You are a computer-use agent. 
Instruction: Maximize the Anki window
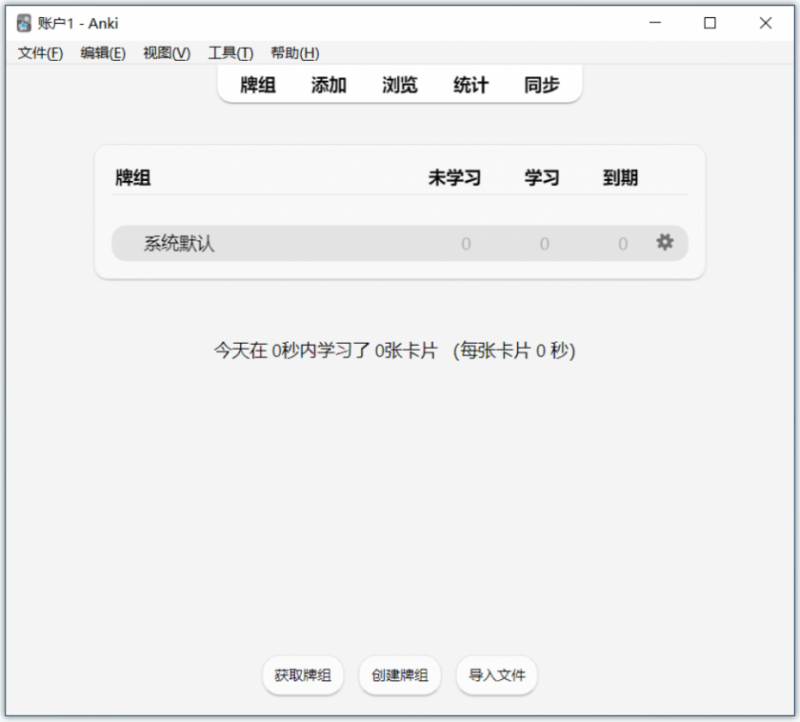(710, 23)
